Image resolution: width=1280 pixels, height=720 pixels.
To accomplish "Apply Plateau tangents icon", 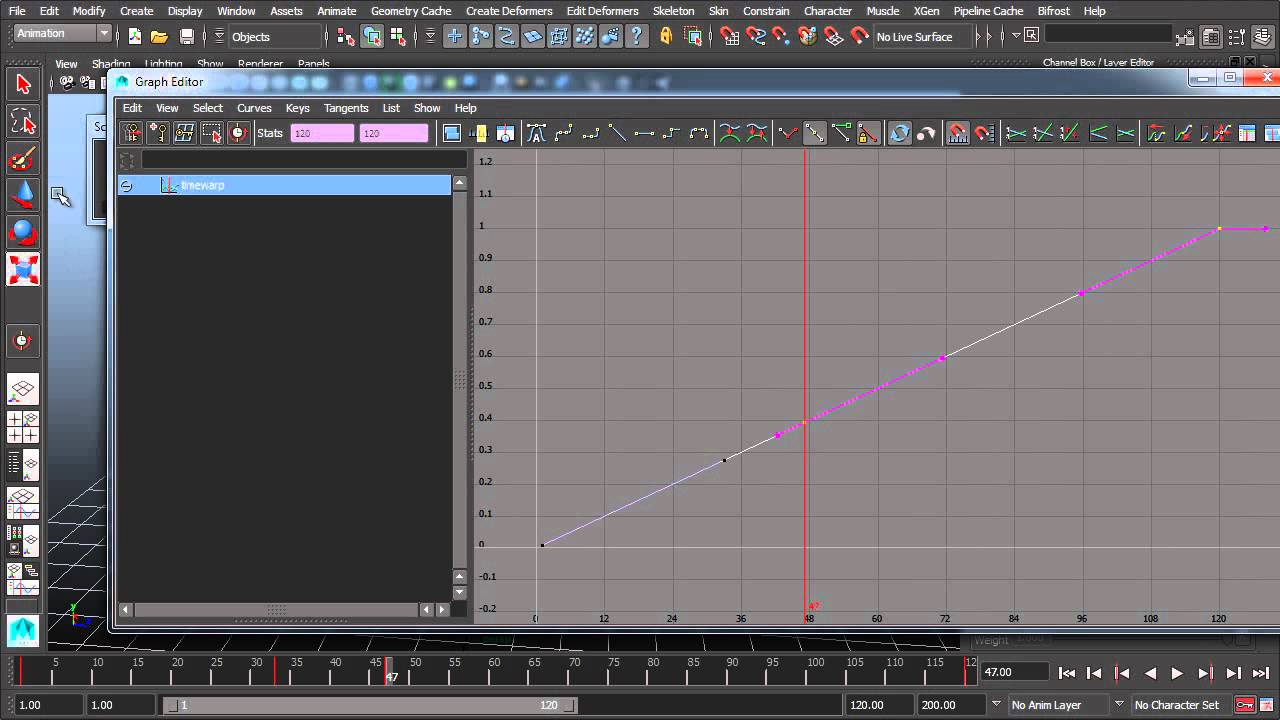I will [699, 133].
